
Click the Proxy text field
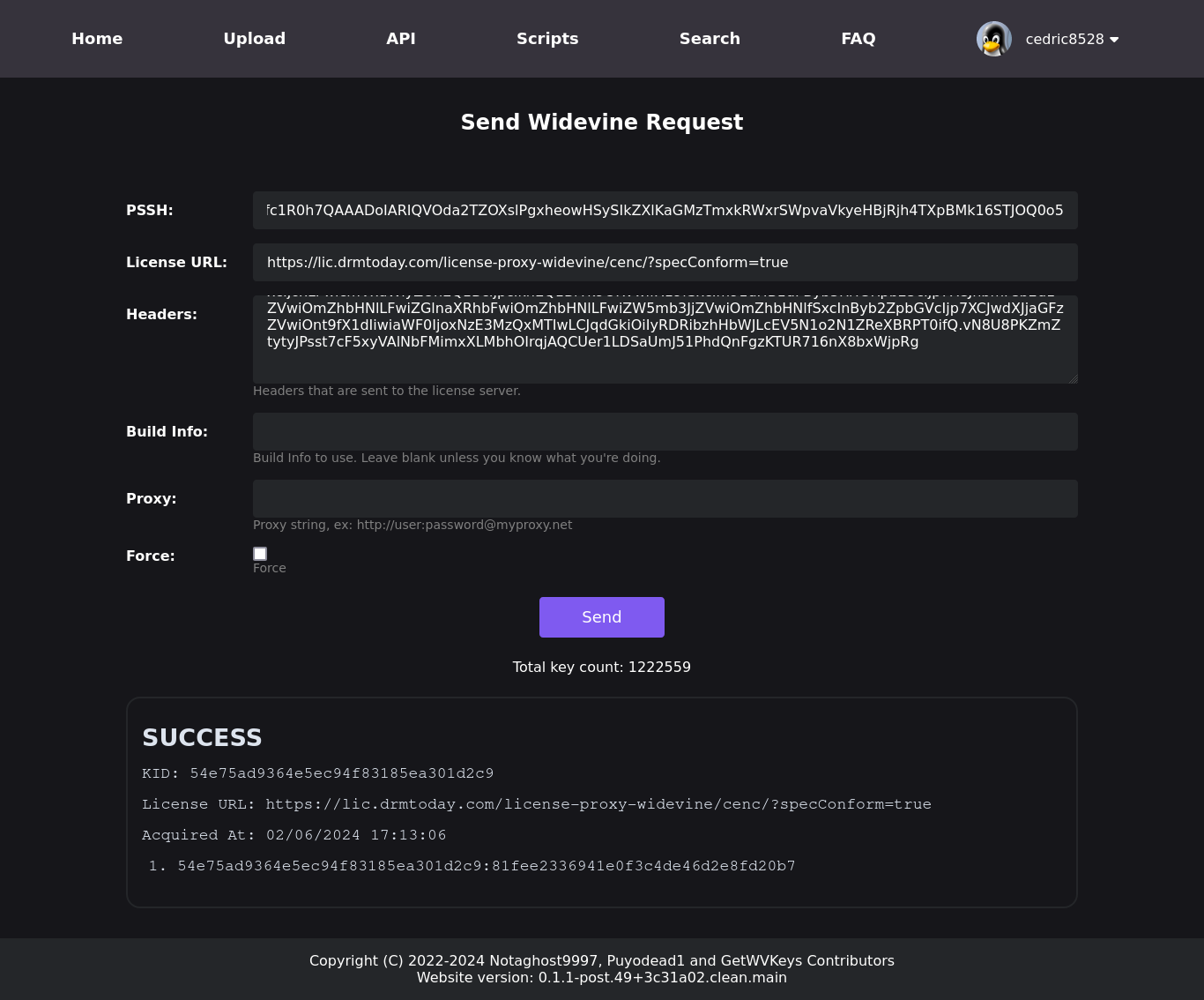665,499
